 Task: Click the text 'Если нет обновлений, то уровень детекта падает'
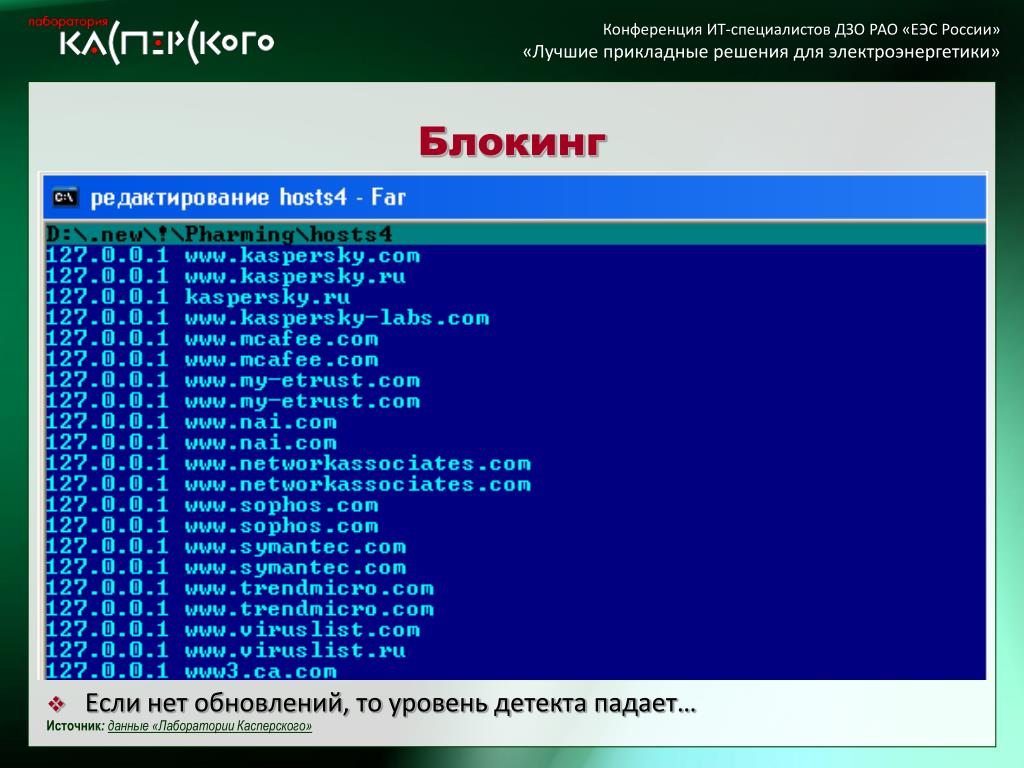pos(391,703)
